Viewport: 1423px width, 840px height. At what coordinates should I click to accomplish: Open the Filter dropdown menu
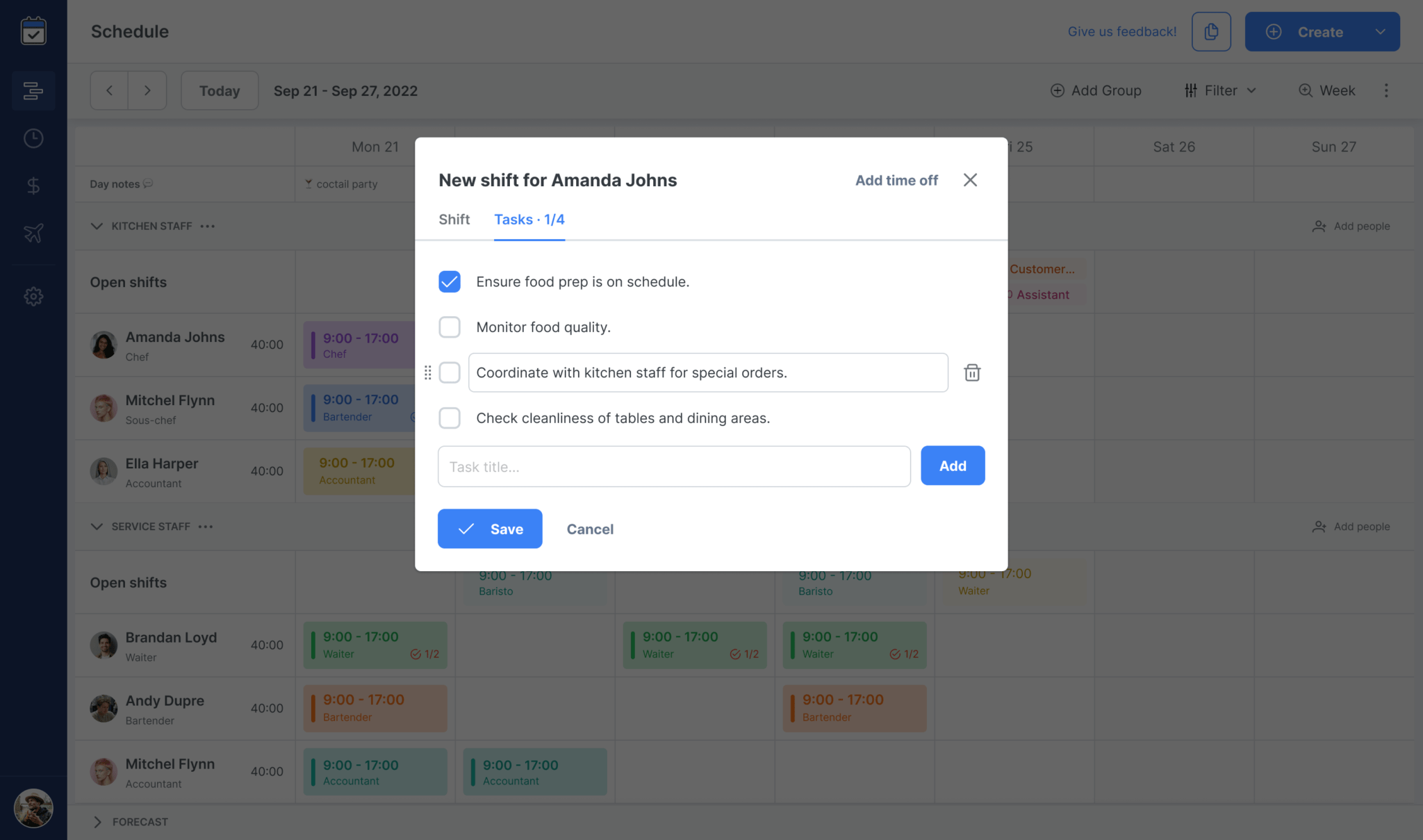tap(1220, 90)
